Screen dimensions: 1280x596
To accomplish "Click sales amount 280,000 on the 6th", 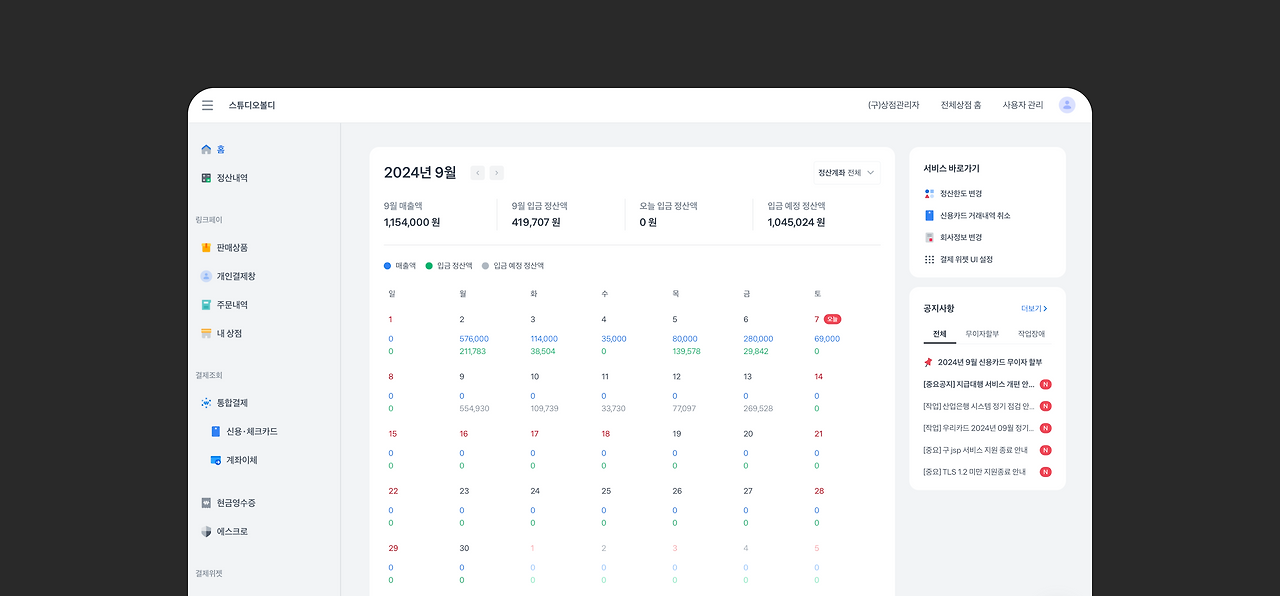I will 758,339.
